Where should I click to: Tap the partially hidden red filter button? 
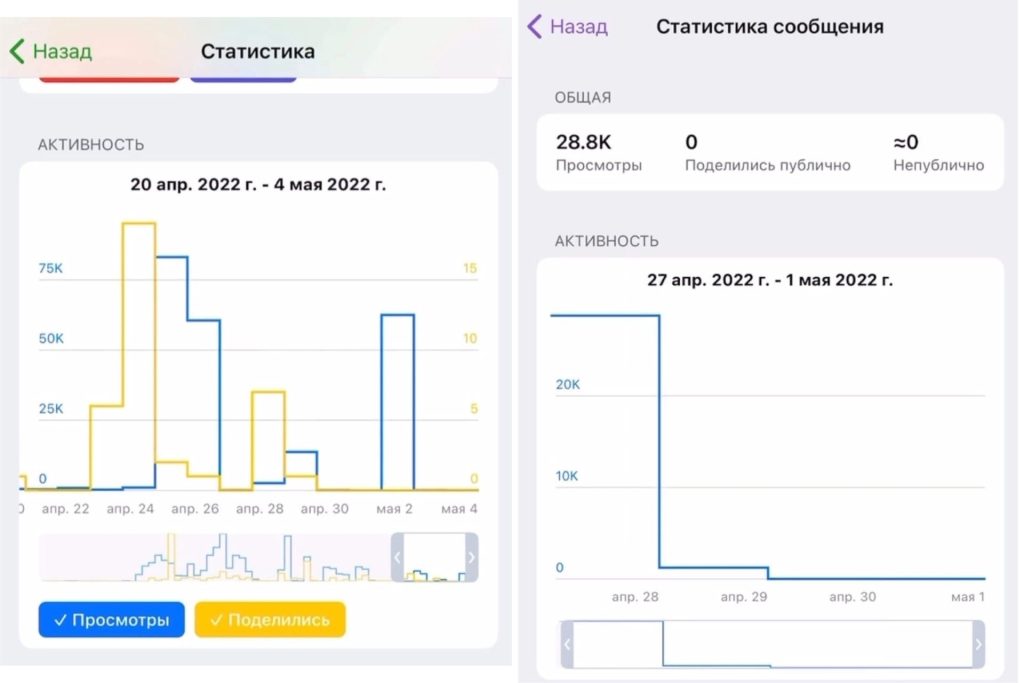tap(109, 78)
